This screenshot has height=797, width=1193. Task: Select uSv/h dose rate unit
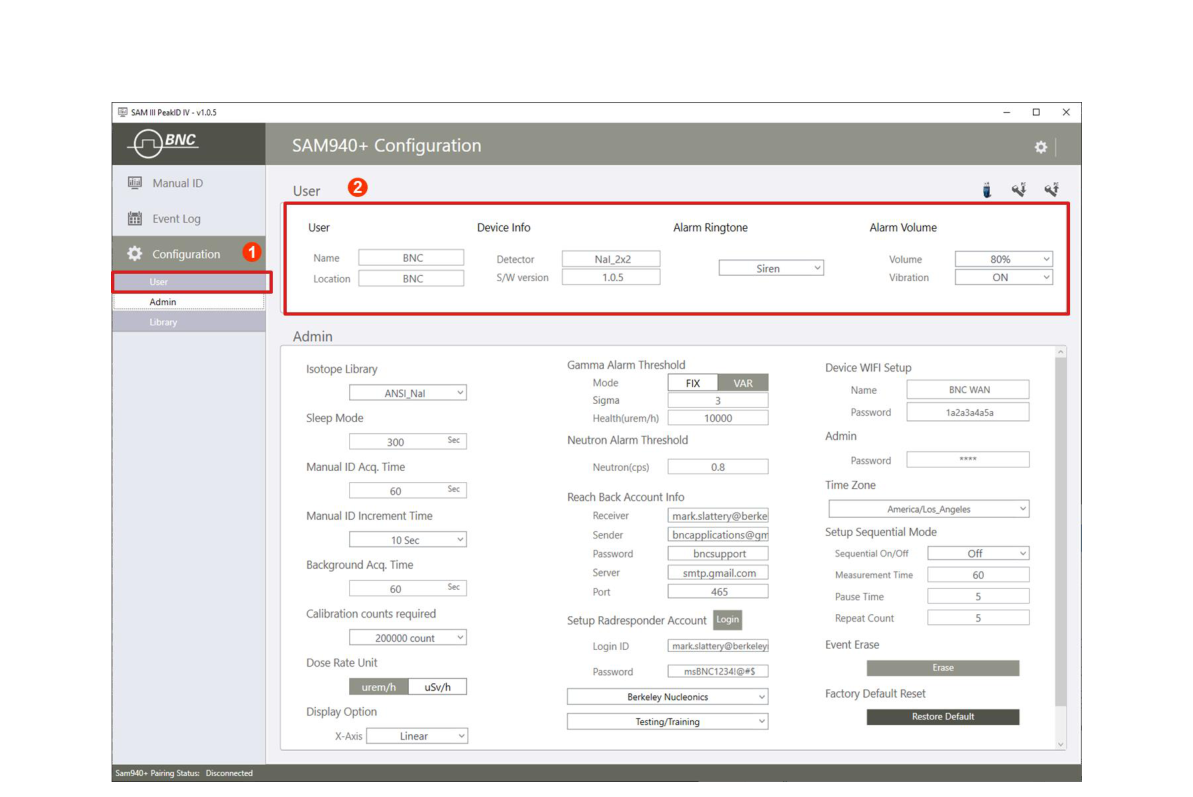click(437, 687)
